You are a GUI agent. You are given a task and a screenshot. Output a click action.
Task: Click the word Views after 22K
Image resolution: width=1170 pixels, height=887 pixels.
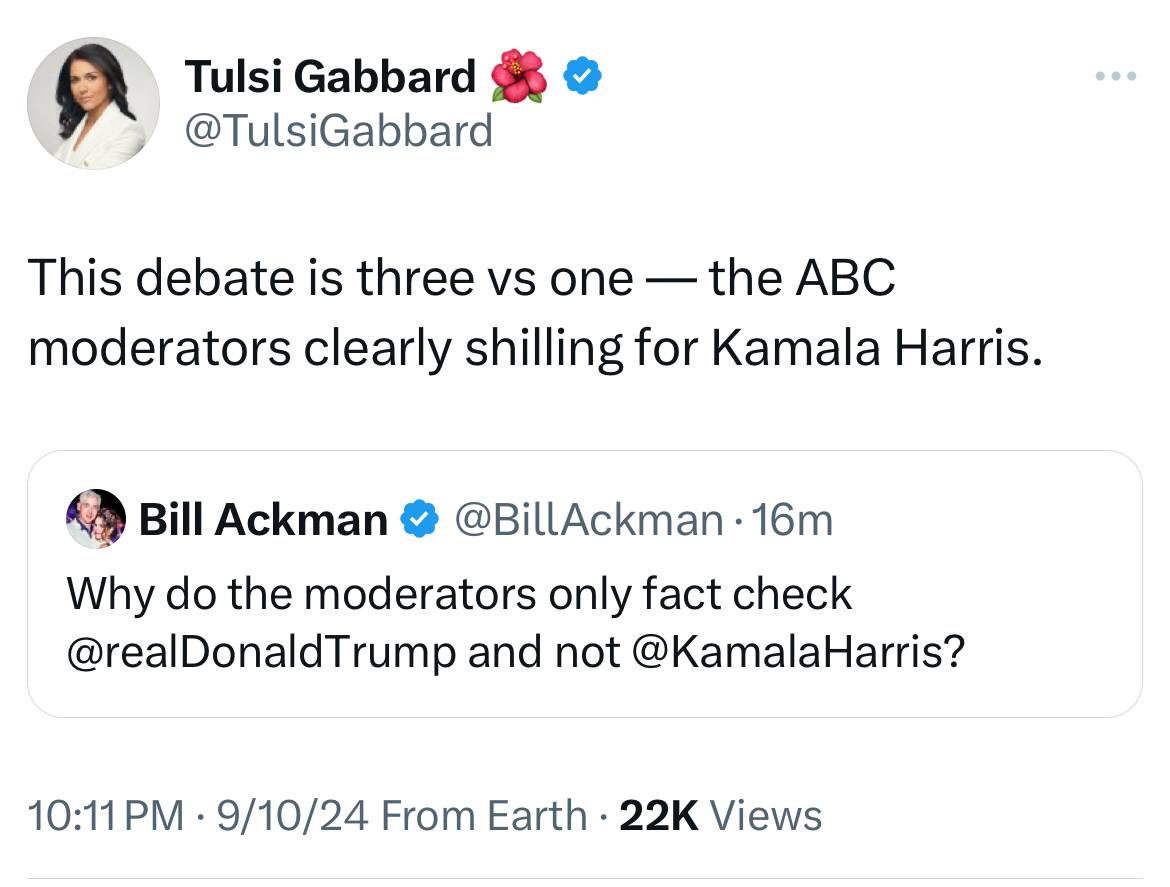(765, 815)
